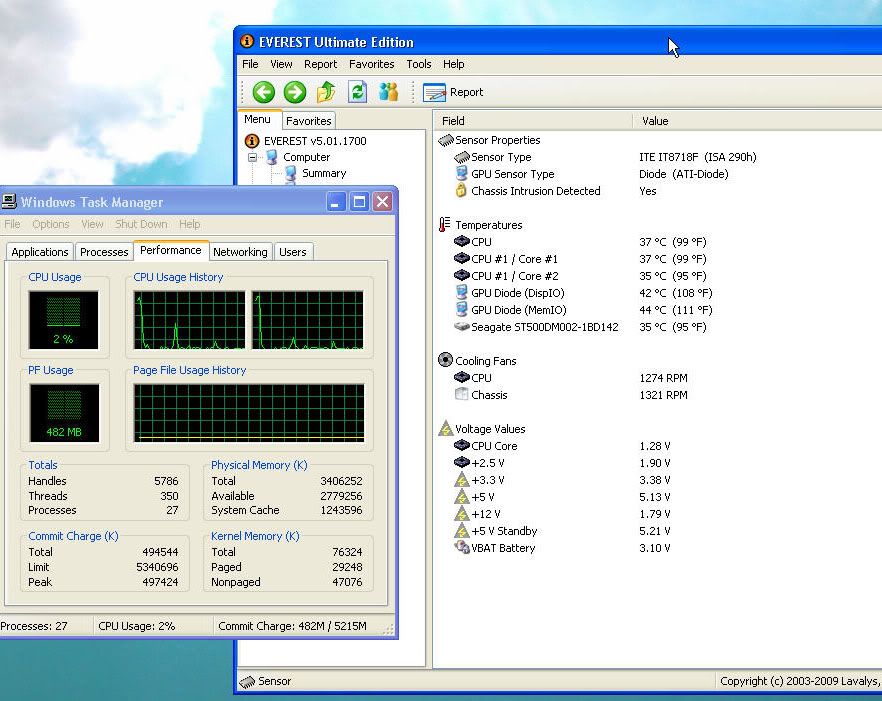Select the Performance tab in Task Manager
Screen dimensions: 882x701
coord(171,250)
